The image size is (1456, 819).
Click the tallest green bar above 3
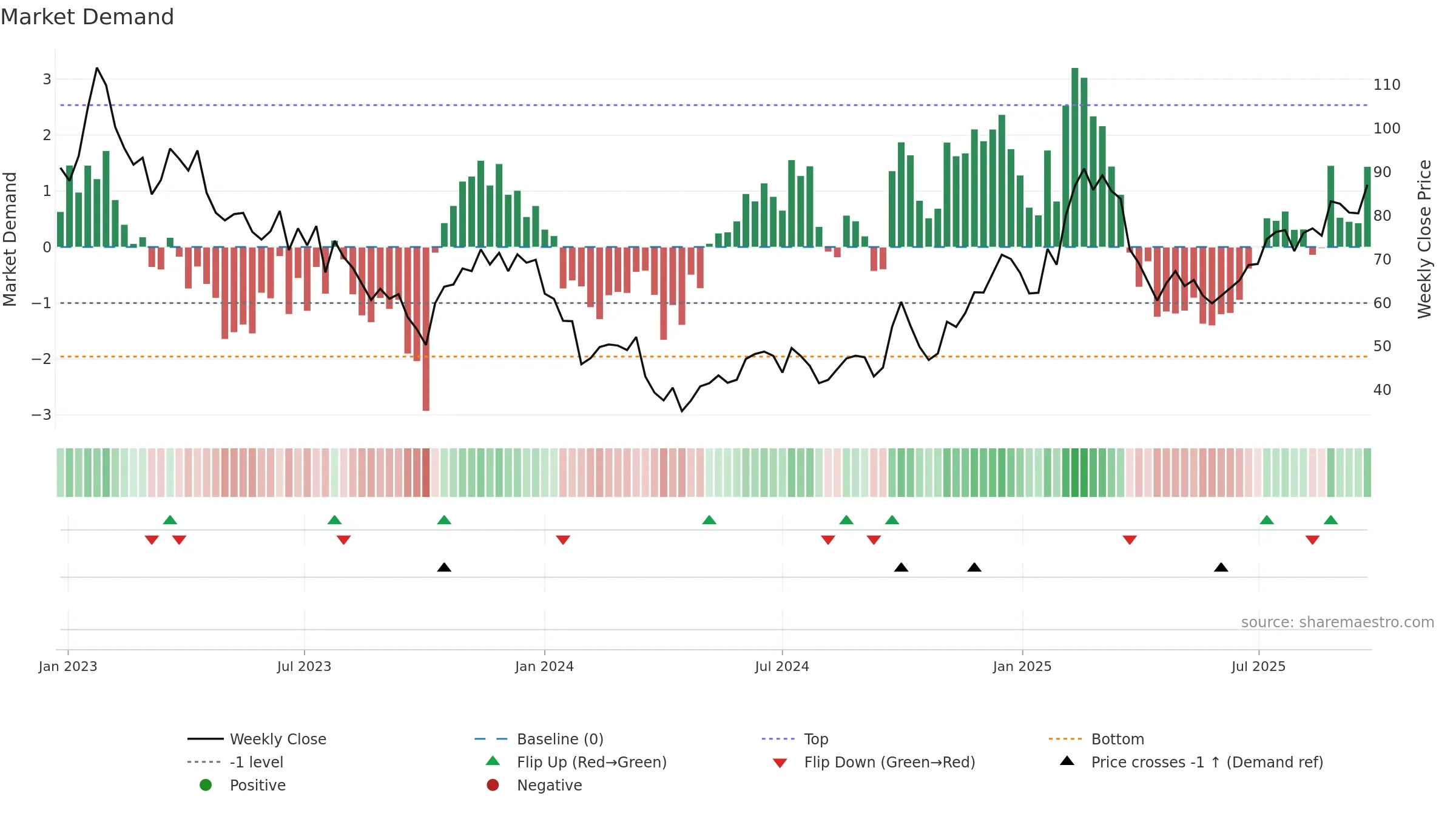point(1075,158)
